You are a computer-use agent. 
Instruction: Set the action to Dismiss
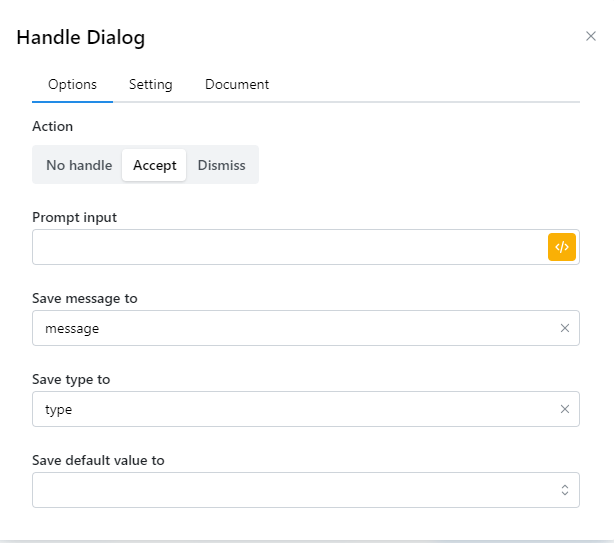point(221,165)
